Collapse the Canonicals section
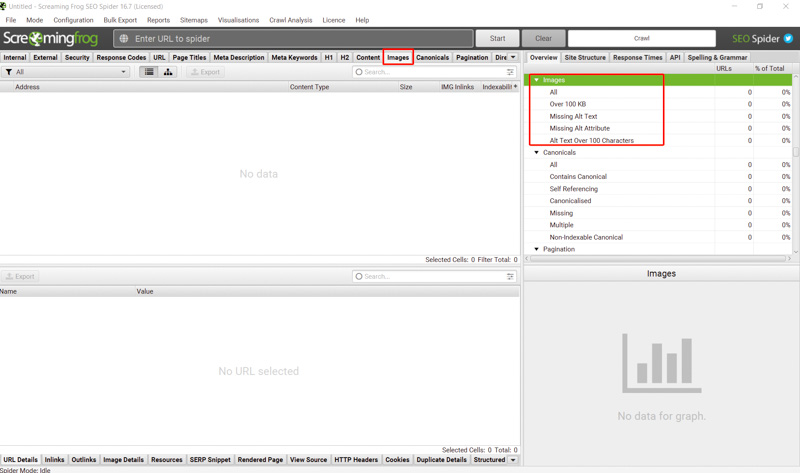This screenshot has height=473, width=800. [536, 153]
